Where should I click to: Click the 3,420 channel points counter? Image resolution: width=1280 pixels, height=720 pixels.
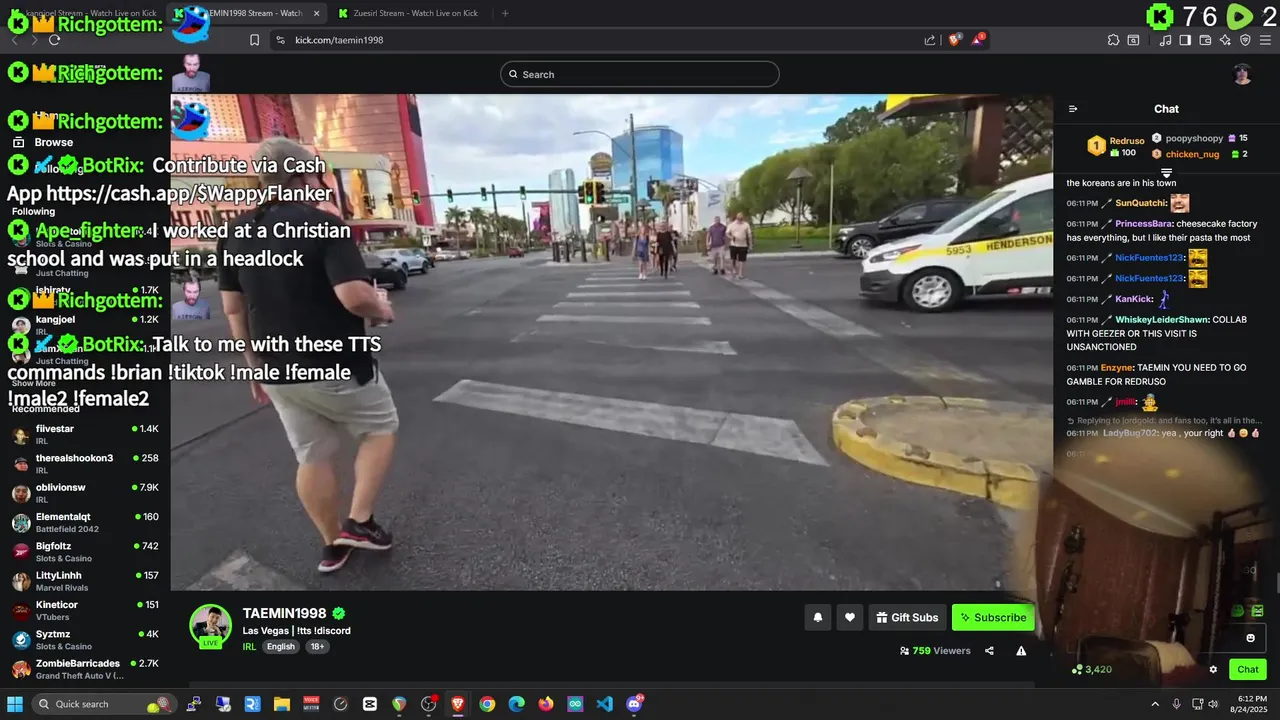[x=1092, y=670]
